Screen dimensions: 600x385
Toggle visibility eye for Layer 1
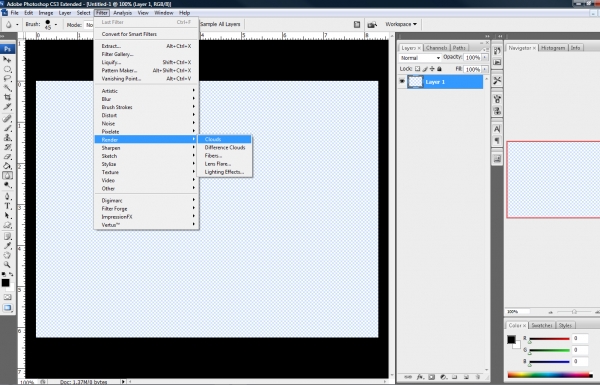pyautogui.click(x=402, y=81)
